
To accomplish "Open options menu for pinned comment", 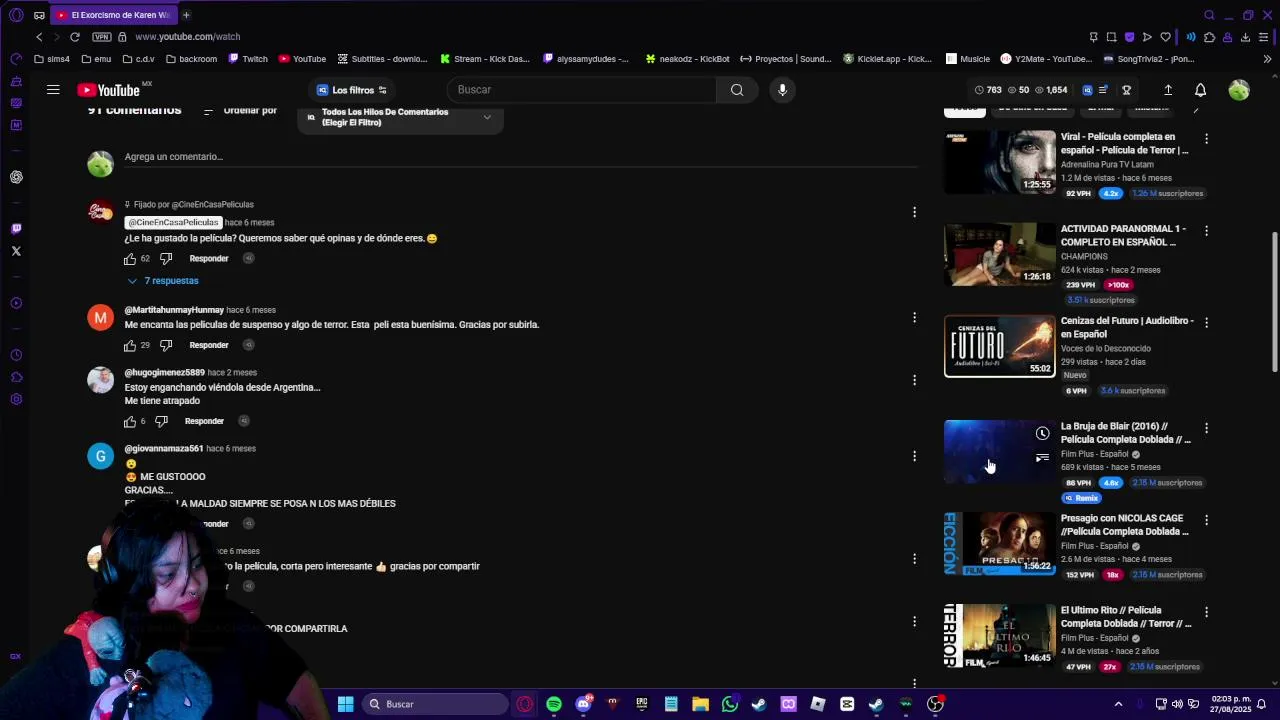I will click(914, 212).
